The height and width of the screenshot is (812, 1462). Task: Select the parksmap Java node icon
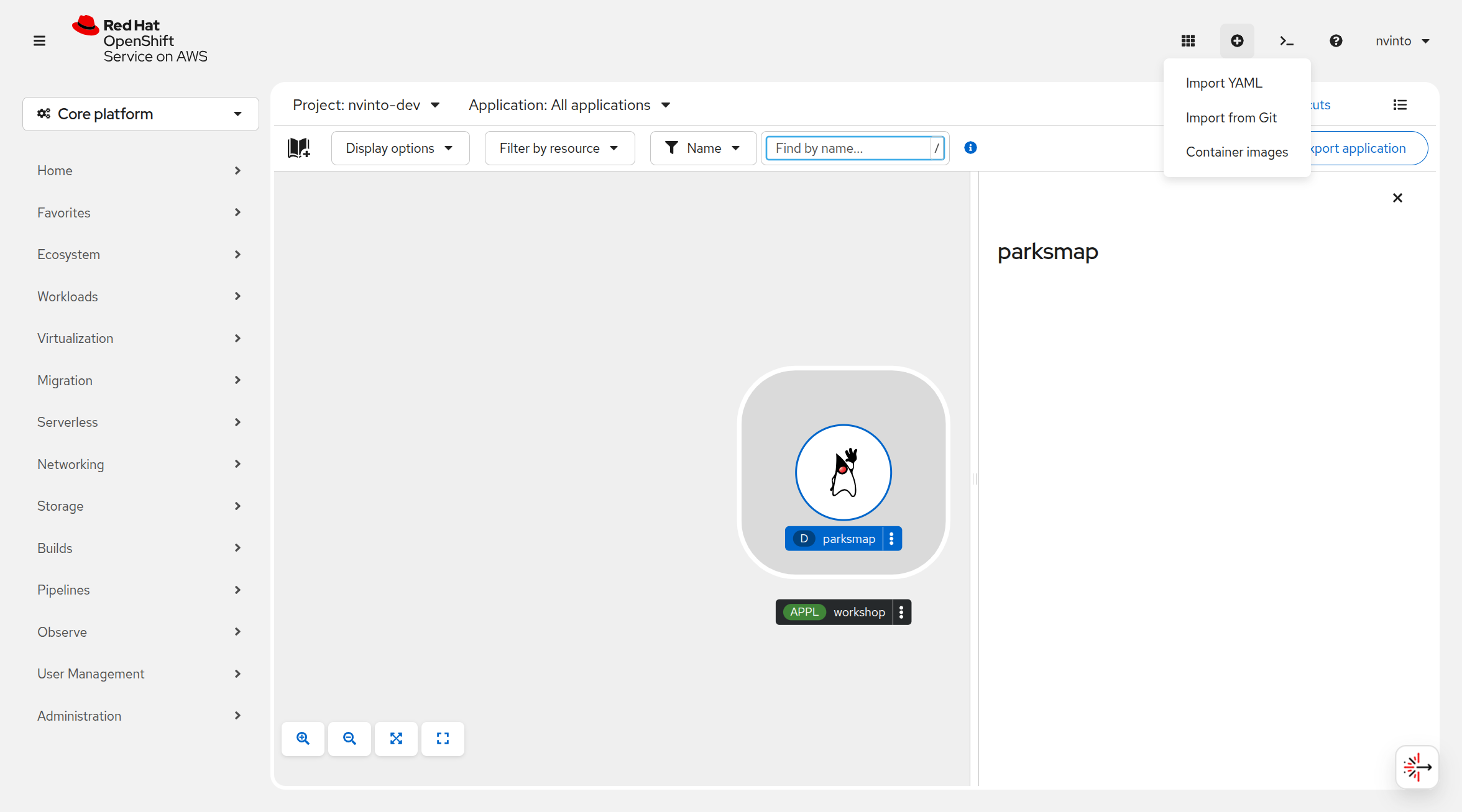pyautogui.click(x=844, y=472)
